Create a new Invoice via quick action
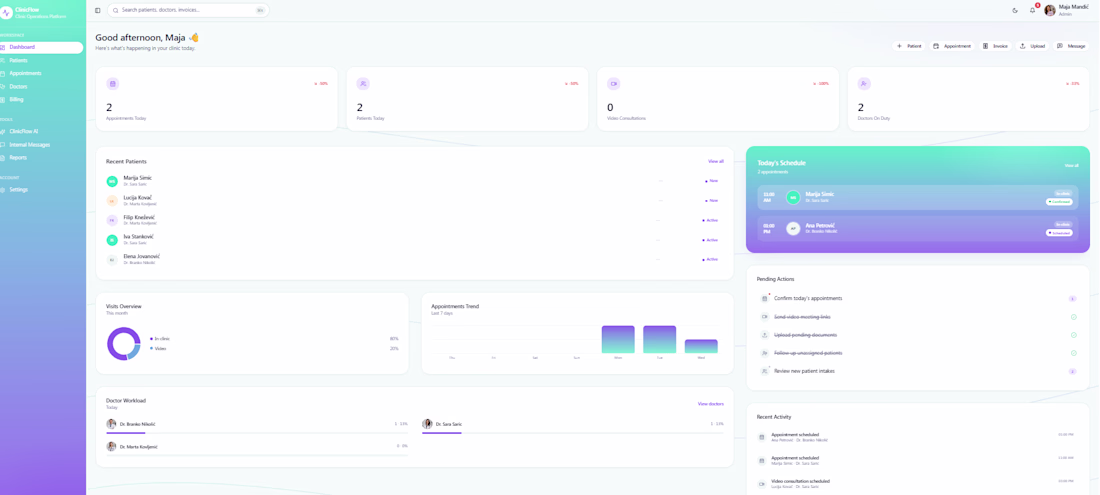The height and width of the screenshot is (495, 1100). (x=995, y=46)
